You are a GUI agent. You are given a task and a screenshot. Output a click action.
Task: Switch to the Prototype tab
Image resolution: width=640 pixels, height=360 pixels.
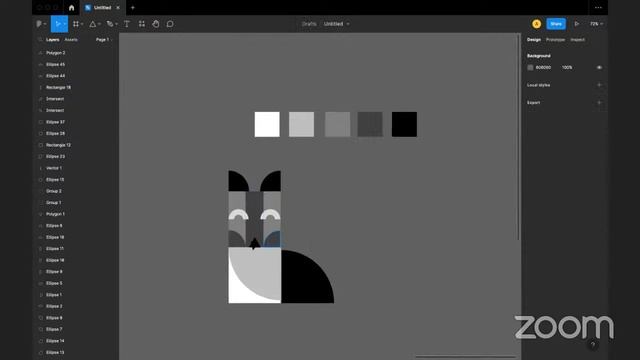(556, 40)
